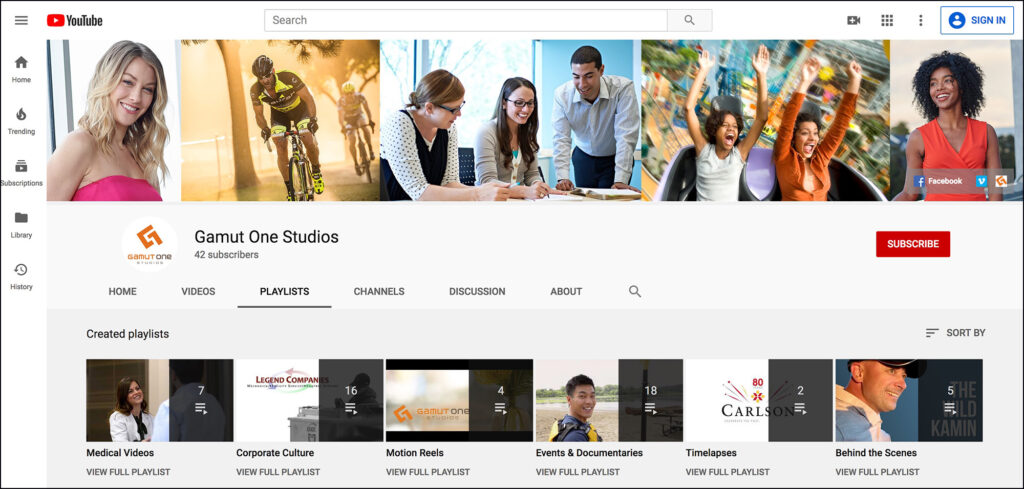Subscribe to Gamut One Studios
Viewport: 1024px width, 489px height.
(x=912, y=244)
